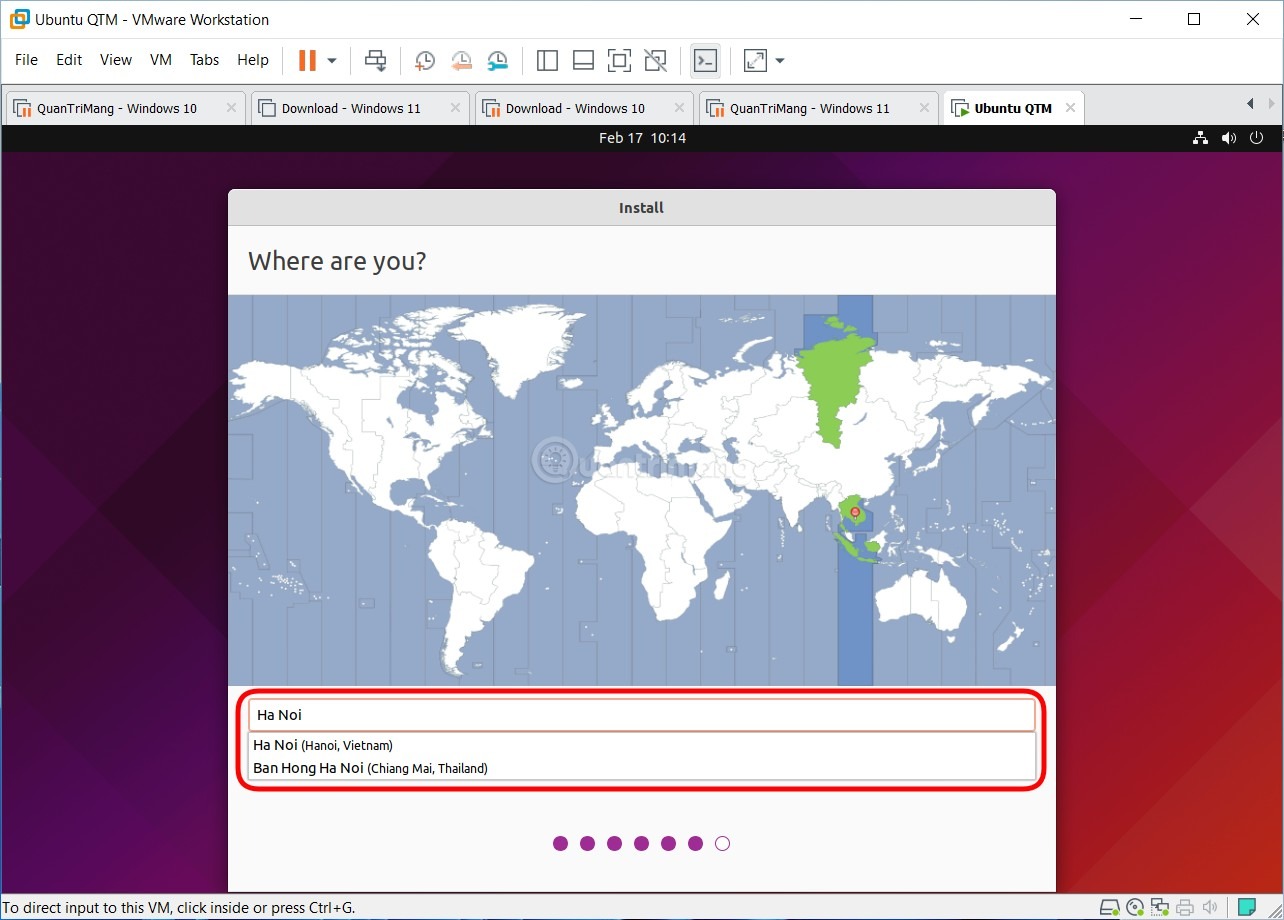The width and height of the screenshot is (1284, 920).
Task: Open the Edit menu
Action: (x=69, y=60)
